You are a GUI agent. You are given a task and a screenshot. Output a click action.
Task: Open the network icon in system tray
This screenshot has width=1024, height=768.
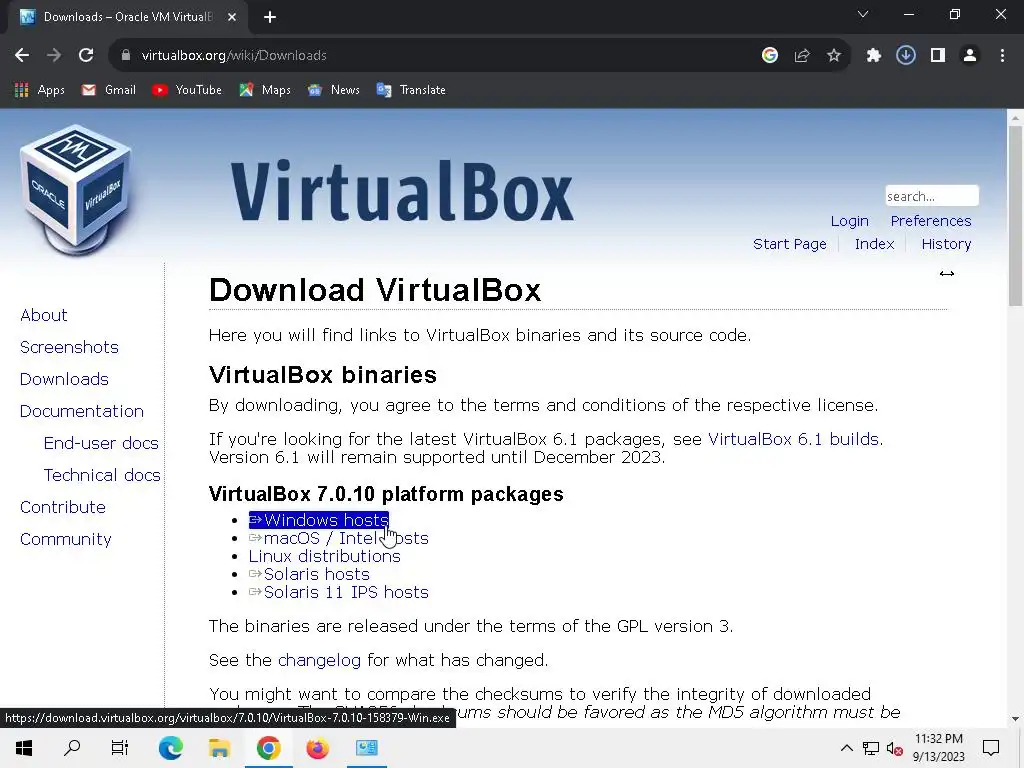[871, 748]
